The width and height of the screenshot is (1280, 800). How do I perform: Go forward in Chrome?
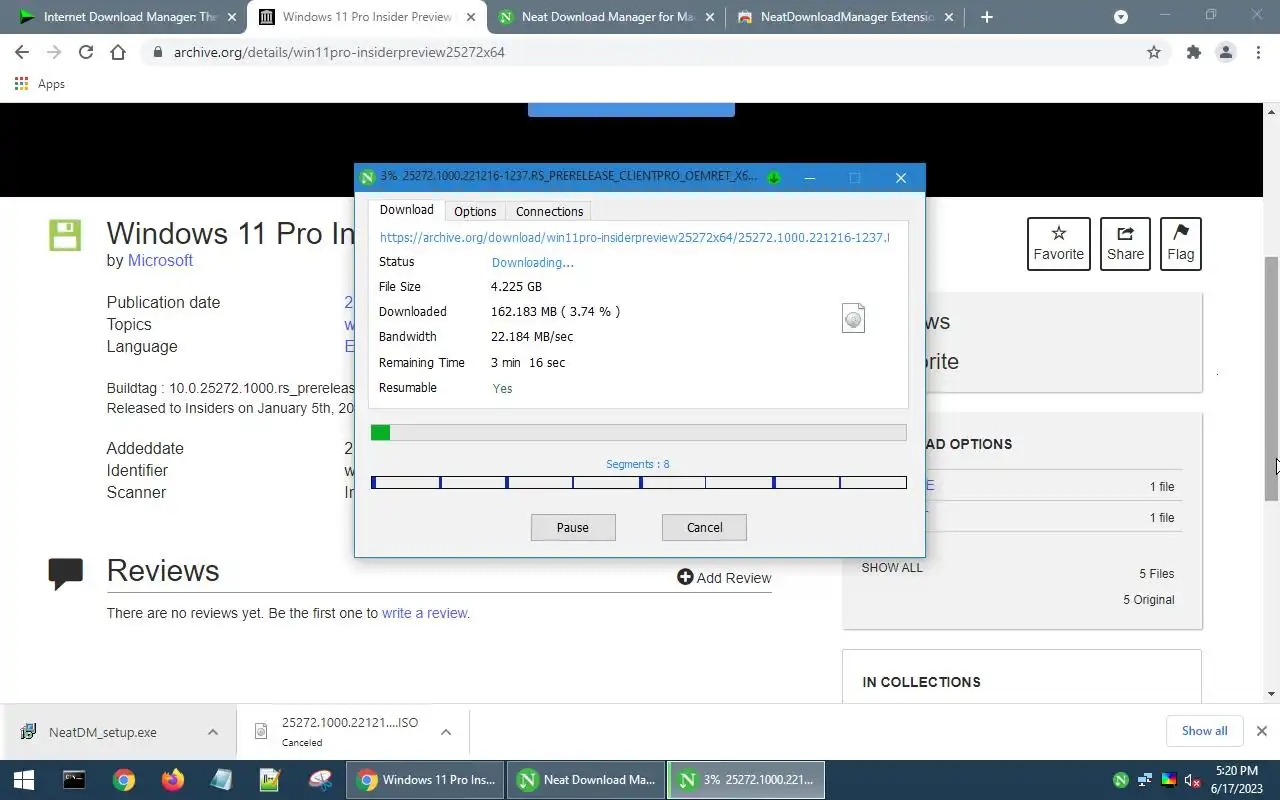coord(54,52)
